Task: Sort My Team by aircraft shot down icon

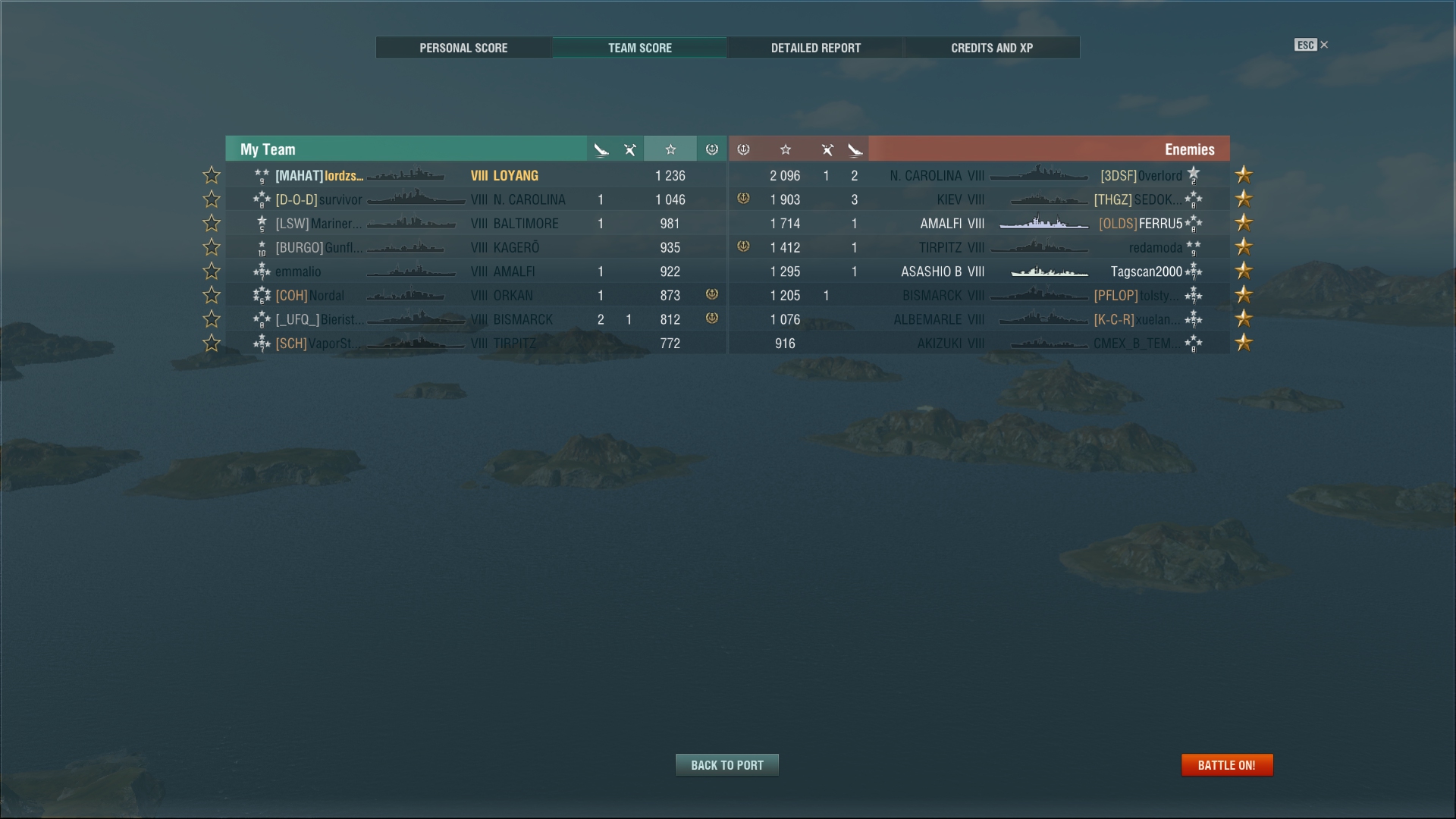Action: (x=629, y=149)
